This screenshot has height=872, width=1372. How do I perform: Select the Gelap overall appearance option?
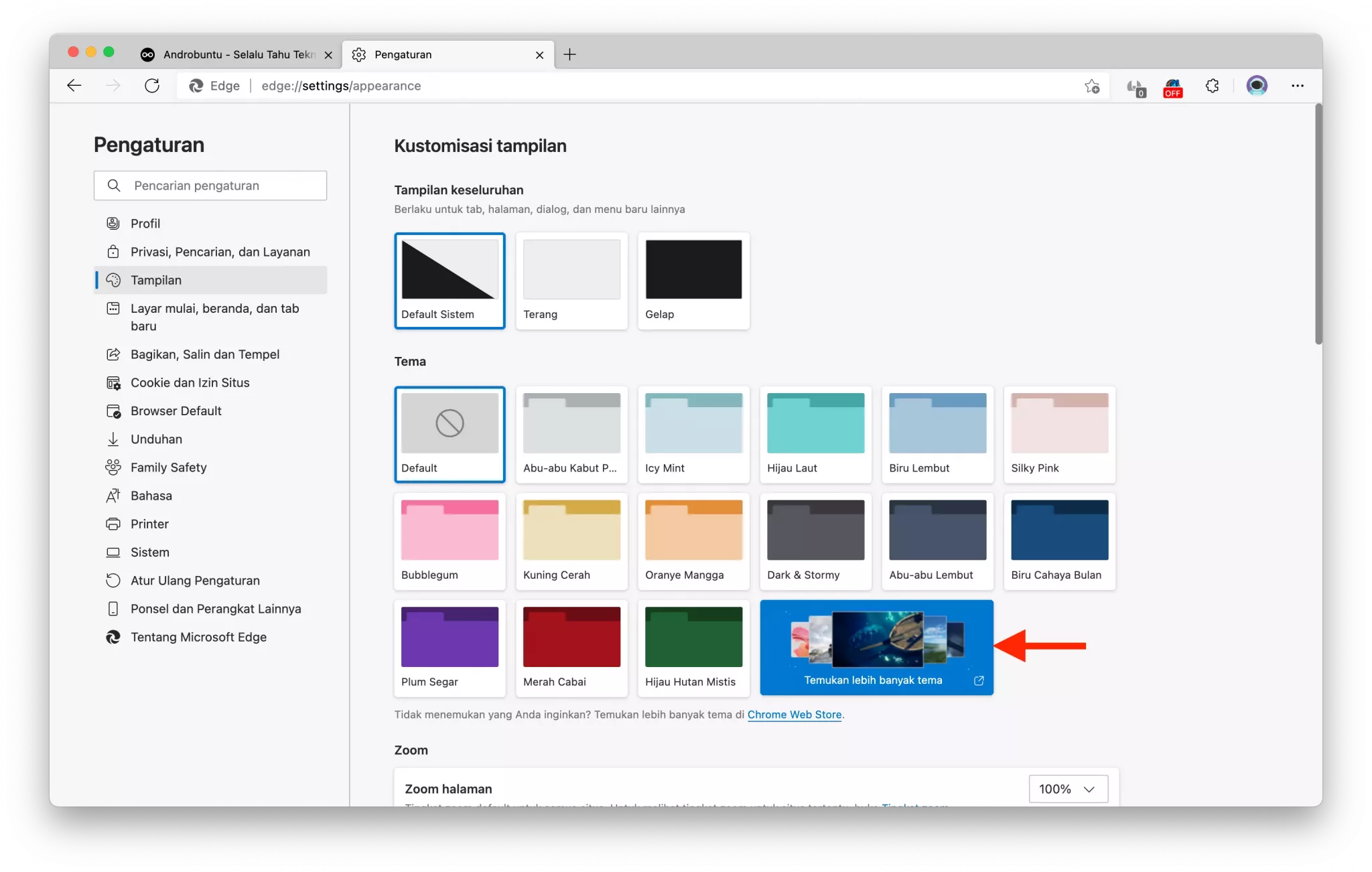[693, 280]
